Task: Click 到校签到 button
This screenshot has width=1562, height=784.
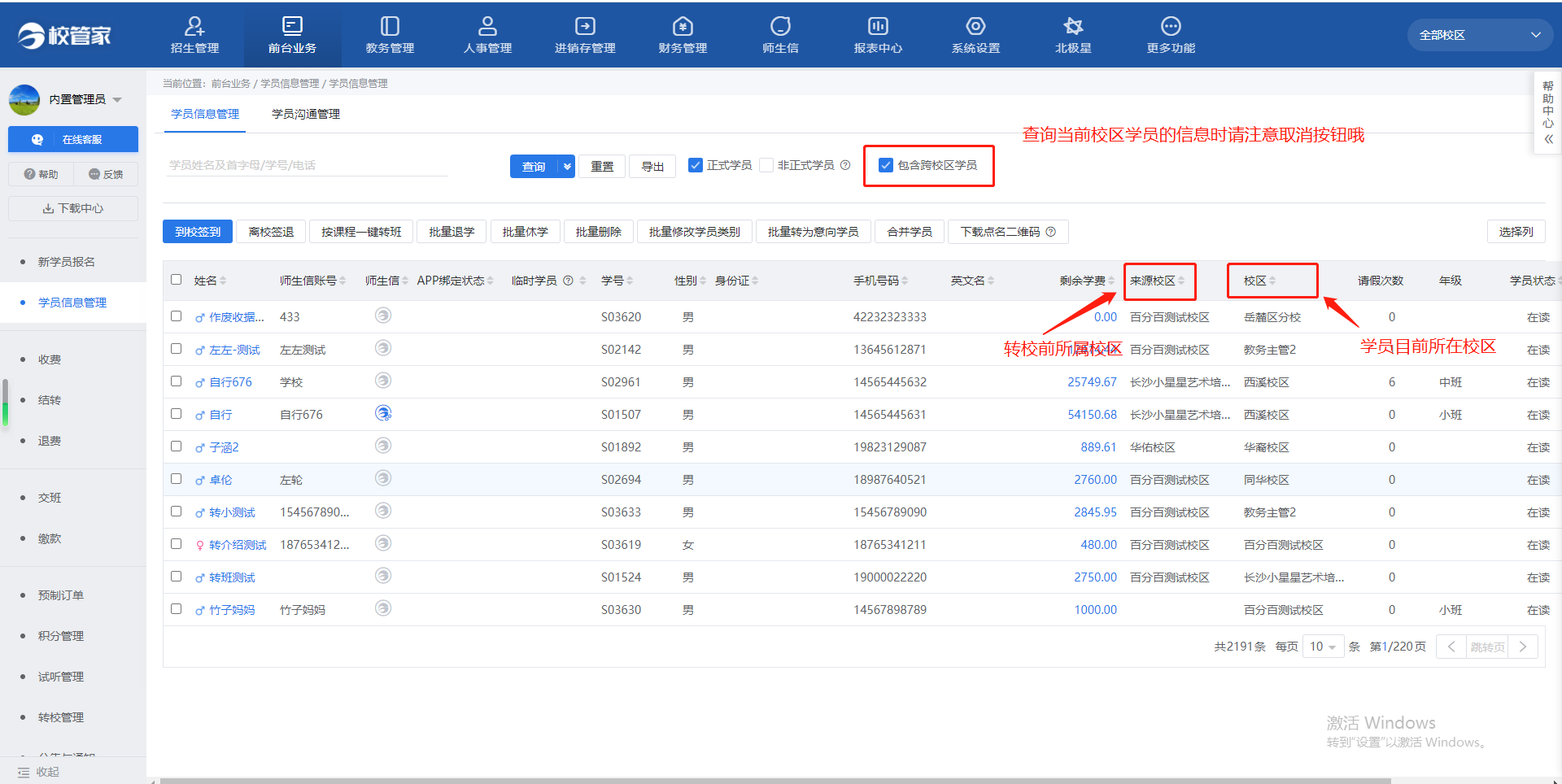Action: tap(198, 232)
